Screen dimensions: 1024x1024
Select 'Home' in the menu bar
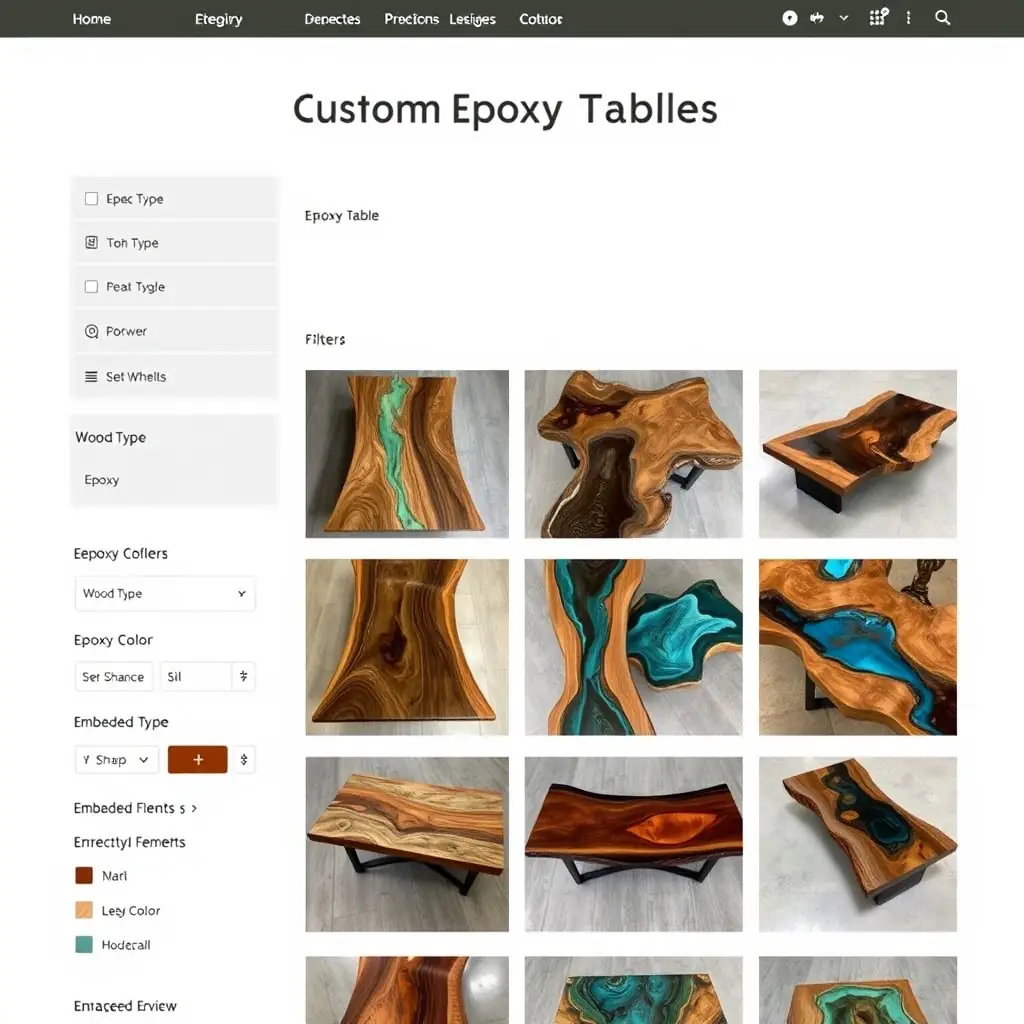91,18
